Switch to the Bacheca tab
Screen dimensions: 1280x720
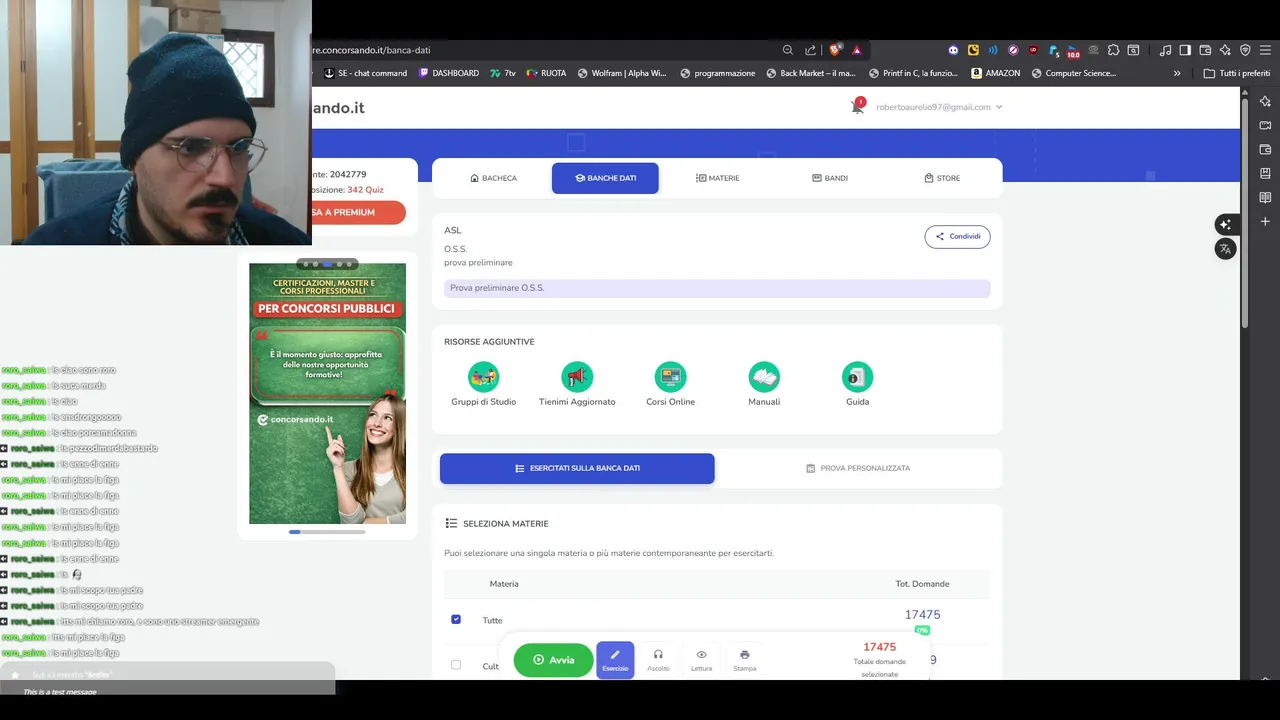click(493, 178)
